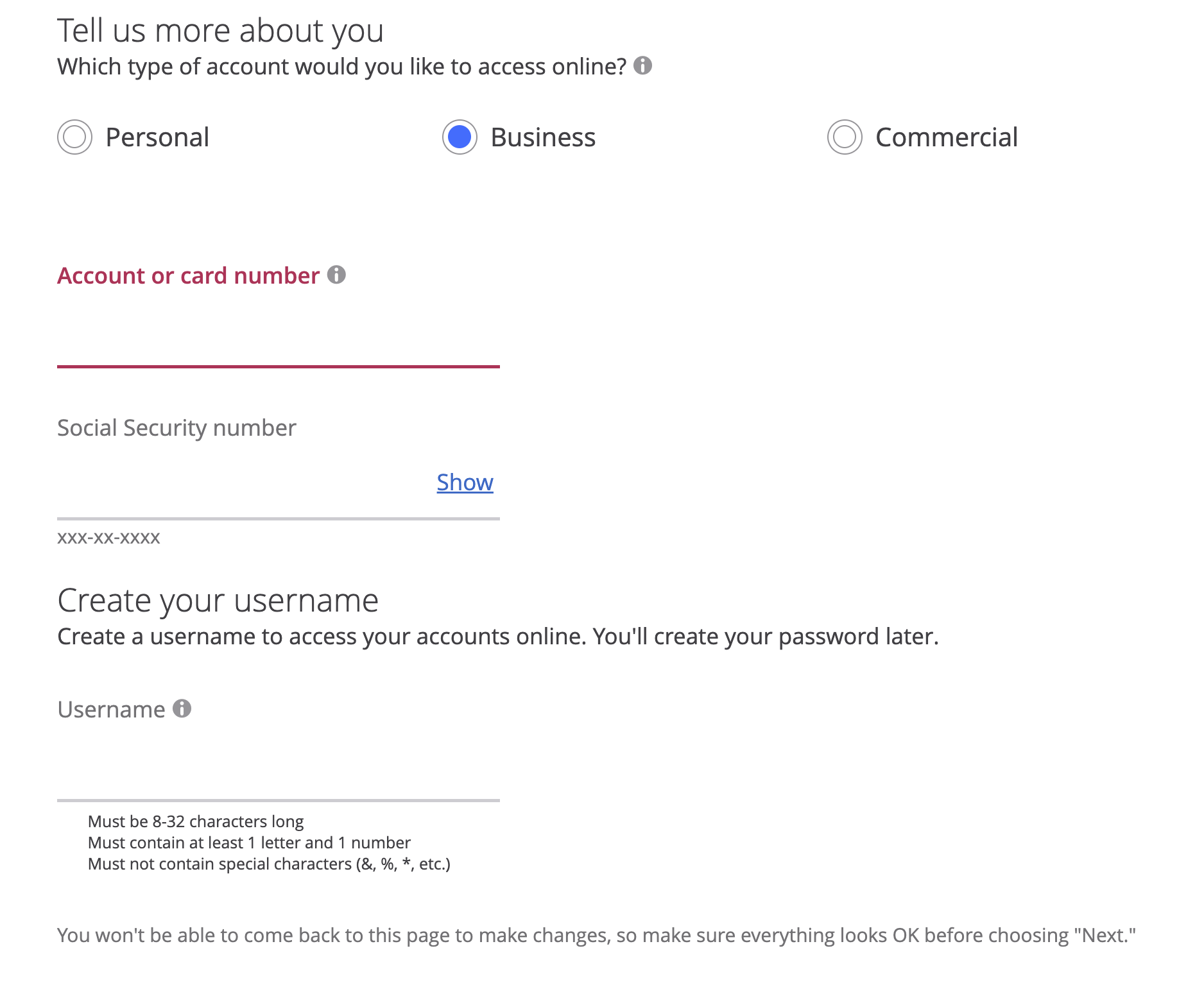Click the xxx-xx-xxxx format hint
The image size is (1204, 987).
pyautogui.click(x=109, y=538)
